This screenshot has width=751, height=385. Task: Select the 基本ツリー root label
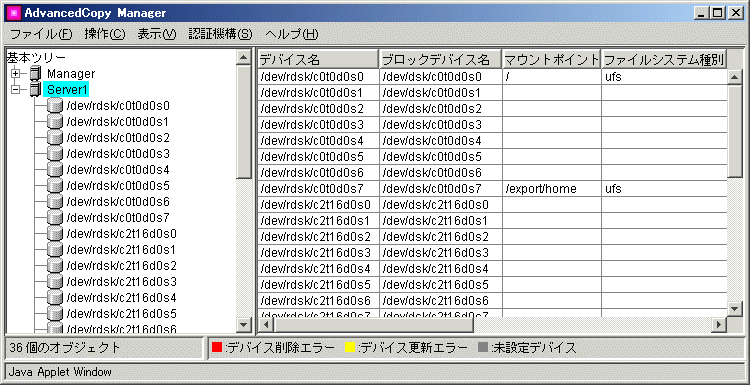coord(36,58)
